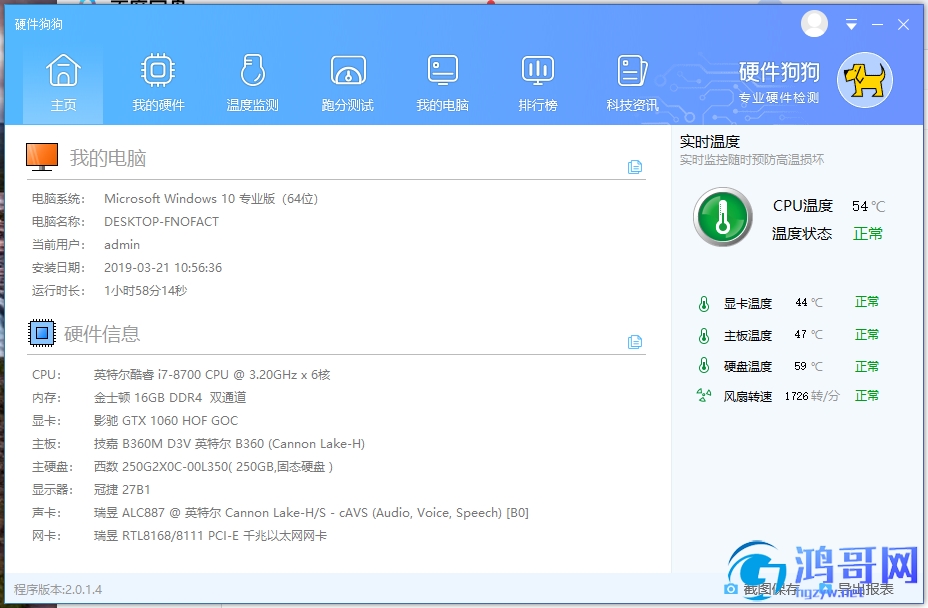This screenshot has height=608, width=928.
Task: Open the dropdown menu triangle in title bar
Action: coord(851,25)
